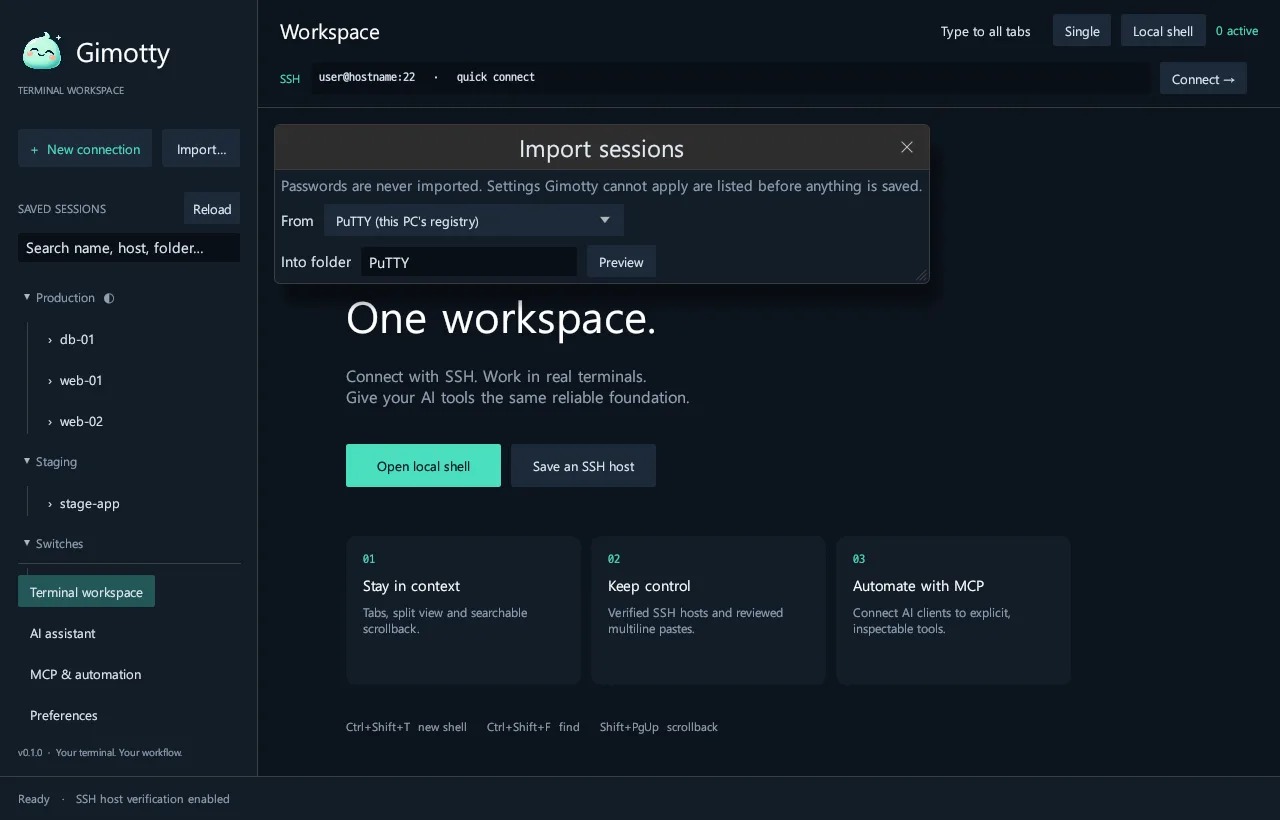Click the 'Shift+PgUp scrollback' hint
The width and height of the screenshot is (1280, 820).
[659, 727]
